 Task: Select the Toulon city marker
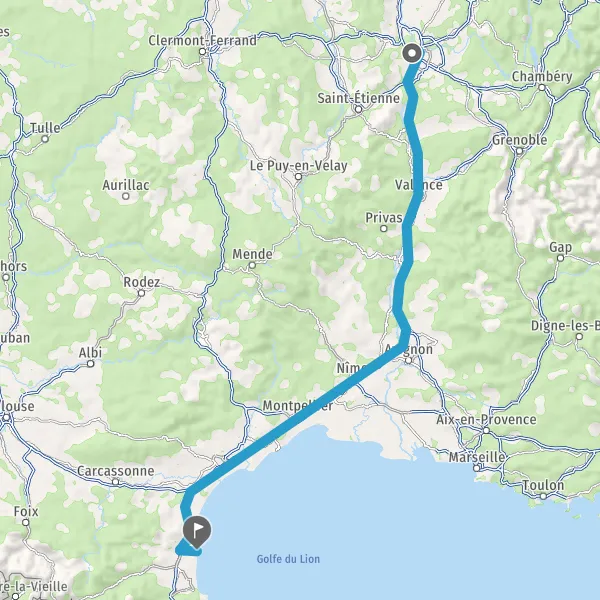tap(543, 496)
